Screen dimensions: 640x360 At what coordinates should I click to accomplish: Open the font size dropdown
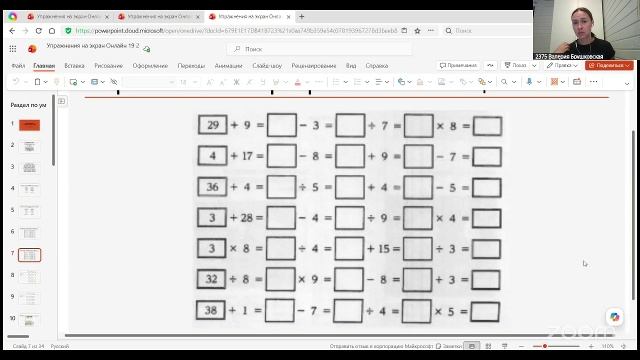(x=195, y=82)
